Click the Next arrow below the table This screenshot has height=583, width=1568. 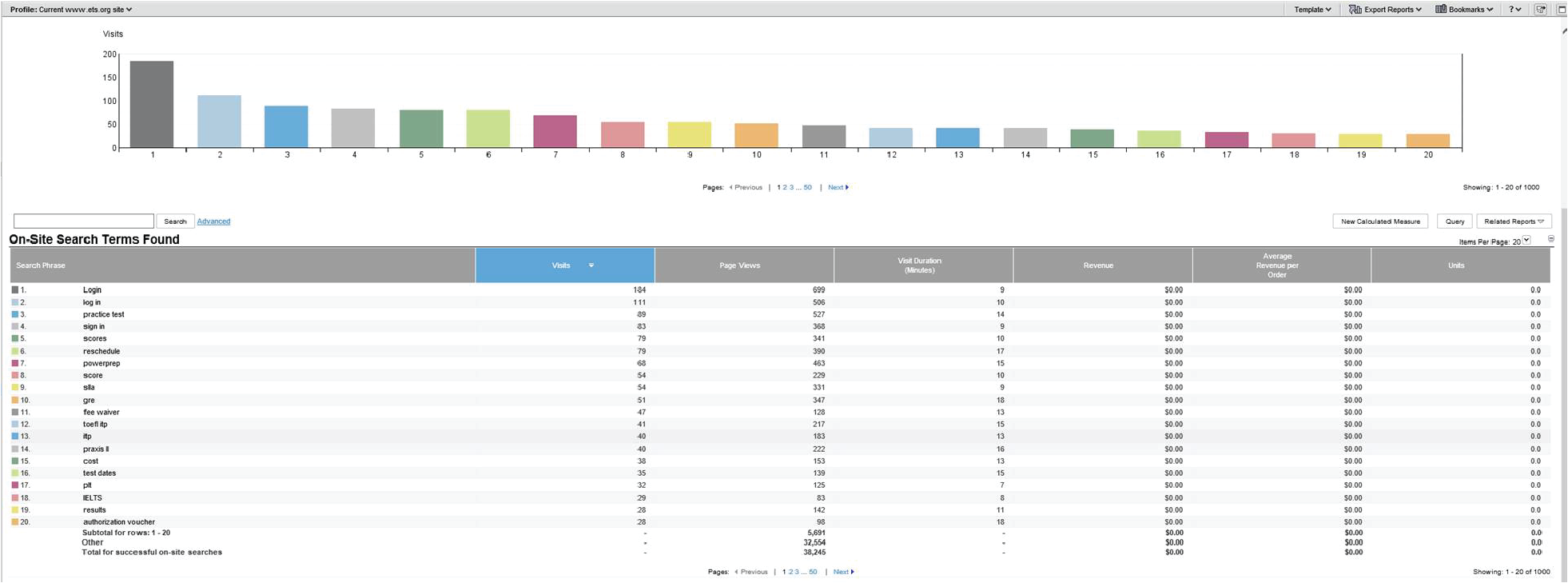[853, 572]
